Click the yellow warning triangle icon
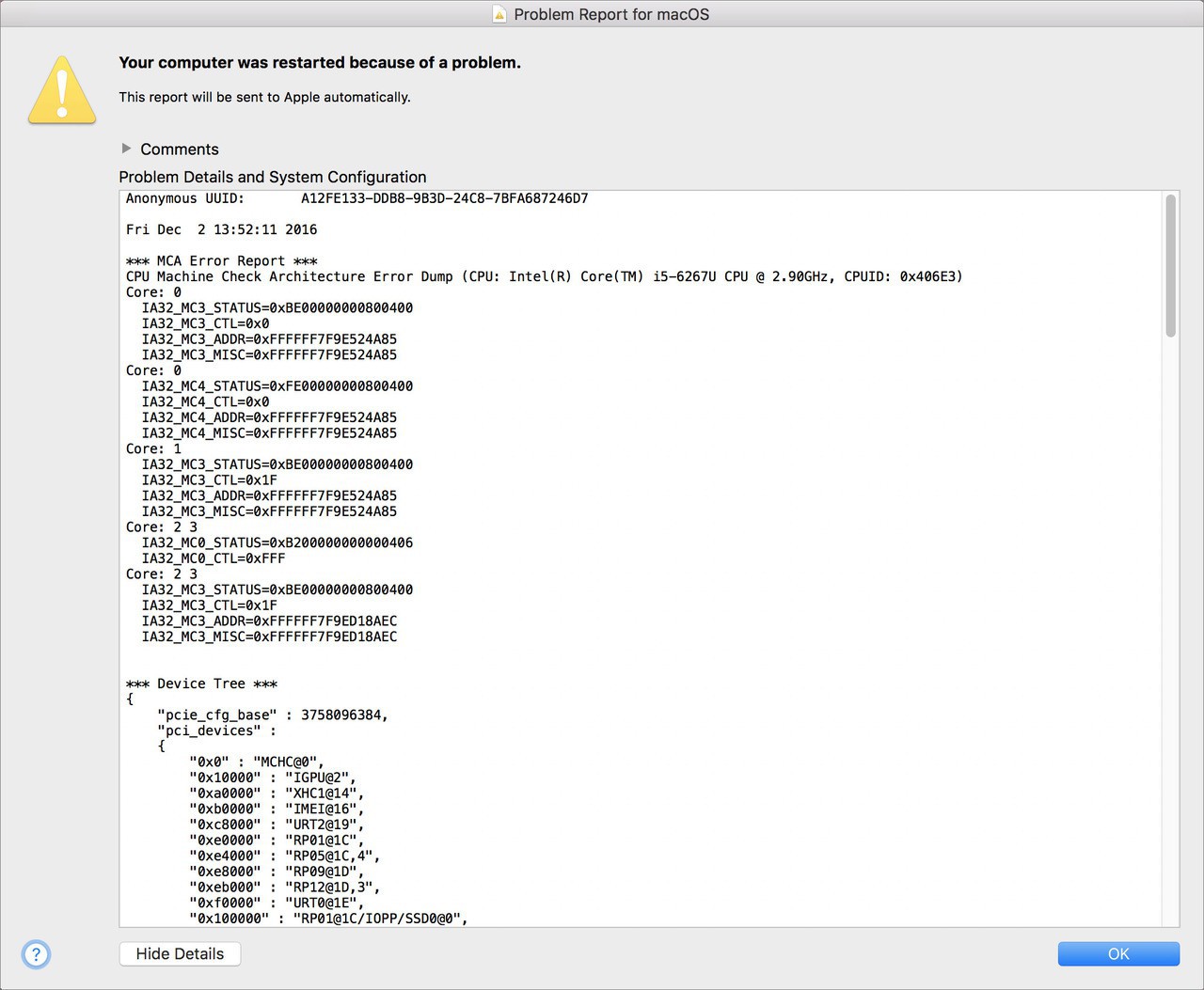Viewport: 1204px width, 990px height. (x=62, y=89)
